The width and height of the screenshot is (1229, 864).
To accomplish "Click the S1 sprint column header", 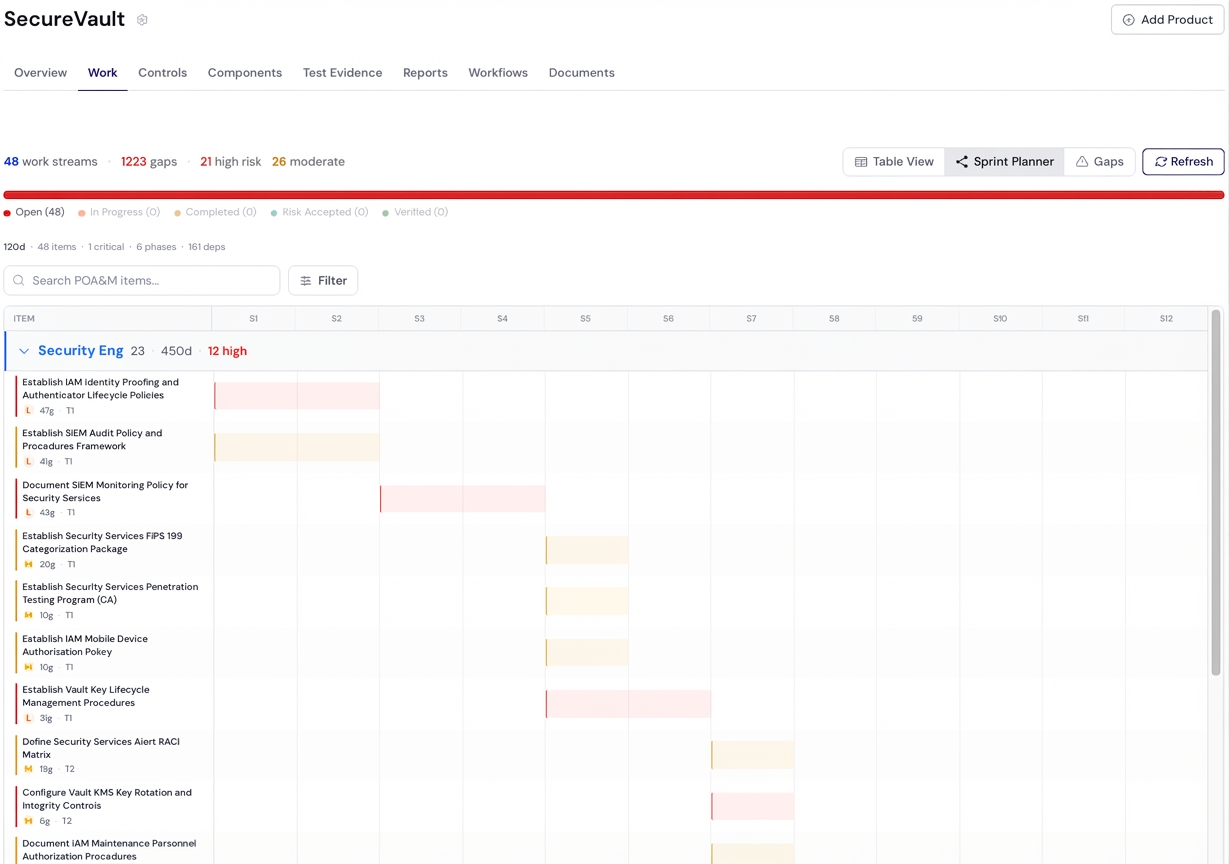I will point(253,319).
